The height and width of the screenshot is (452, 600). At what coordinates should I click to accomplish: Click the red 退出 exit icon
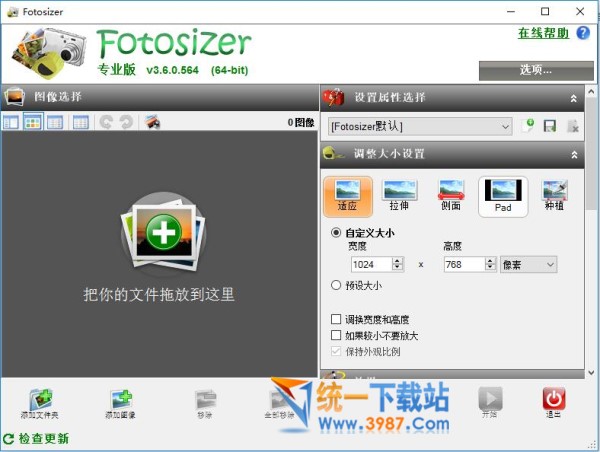(x=553, y=402)
